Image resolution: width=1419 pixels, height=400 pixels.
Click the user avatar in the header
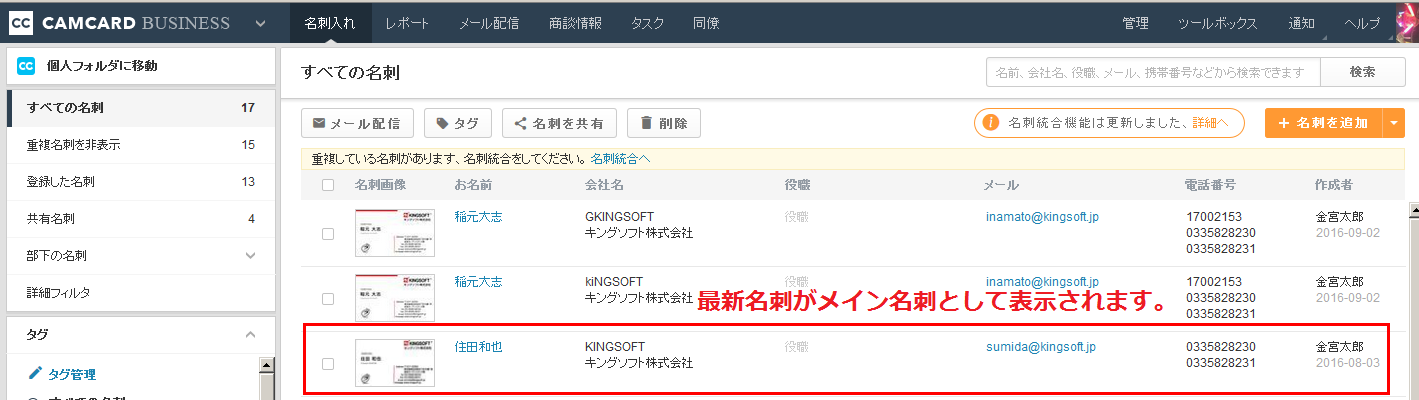click(x=1408, y=23)
